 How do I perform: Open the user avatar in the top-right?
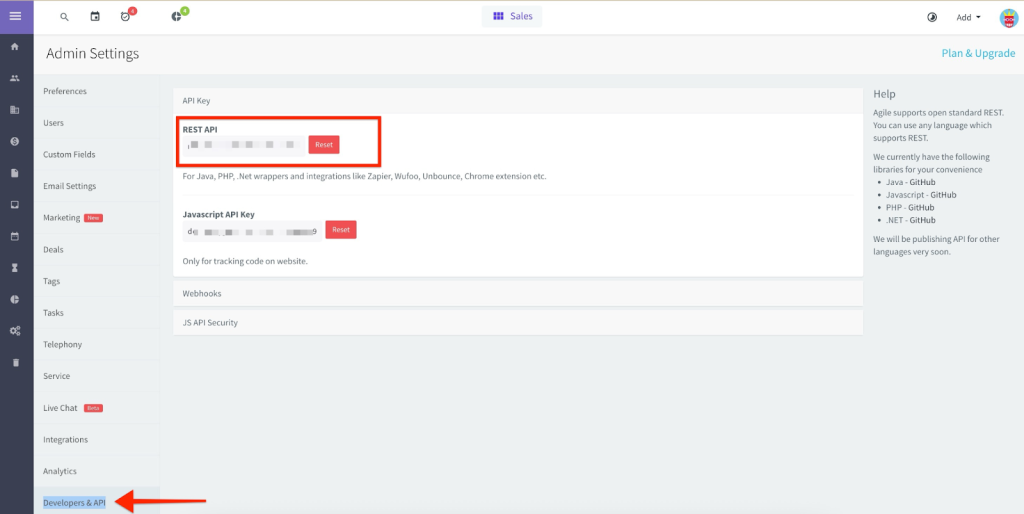(1009, 18)
